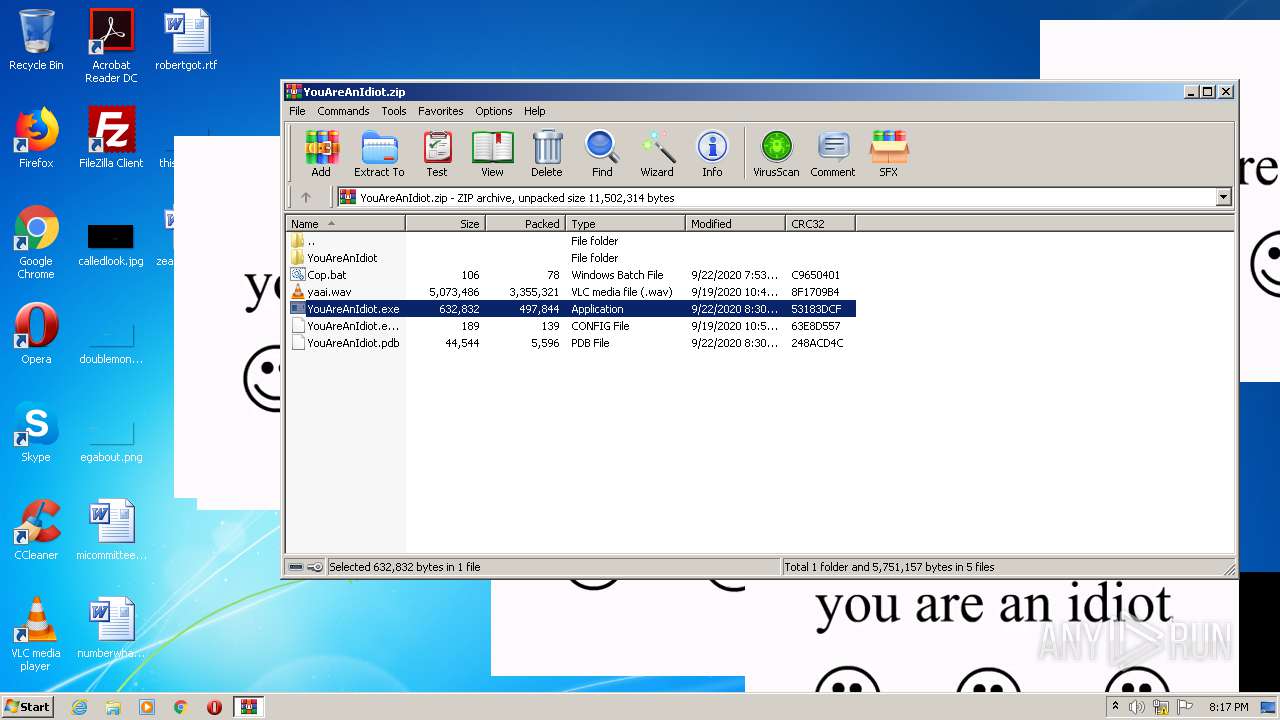Open robertgot.rtf desktop file

click(x=186, y=40)
